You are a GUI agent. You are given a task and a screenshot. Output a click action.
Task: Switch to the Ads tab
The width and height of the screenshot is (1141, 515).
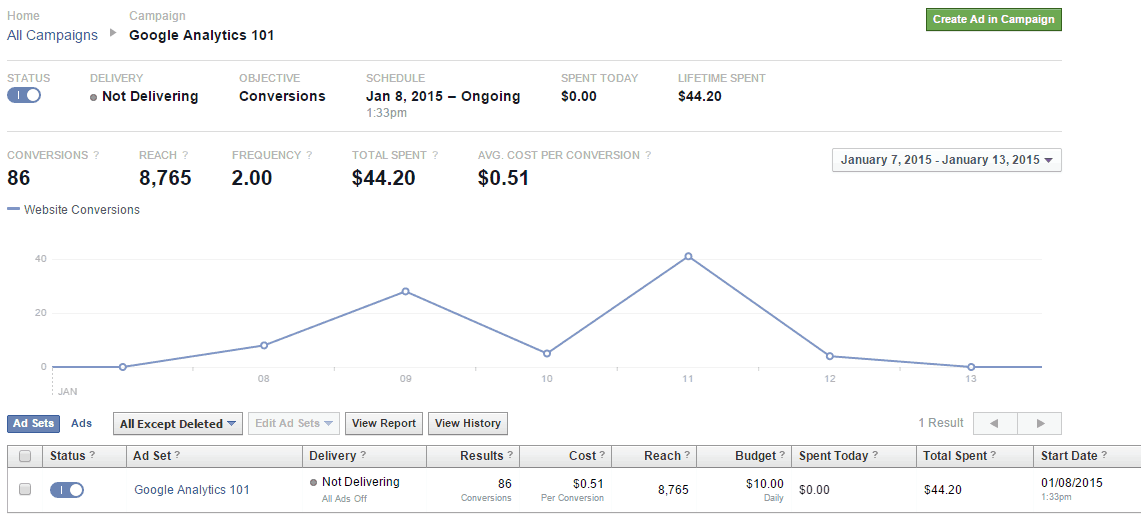pyautogui.click(x=82, y=424)
